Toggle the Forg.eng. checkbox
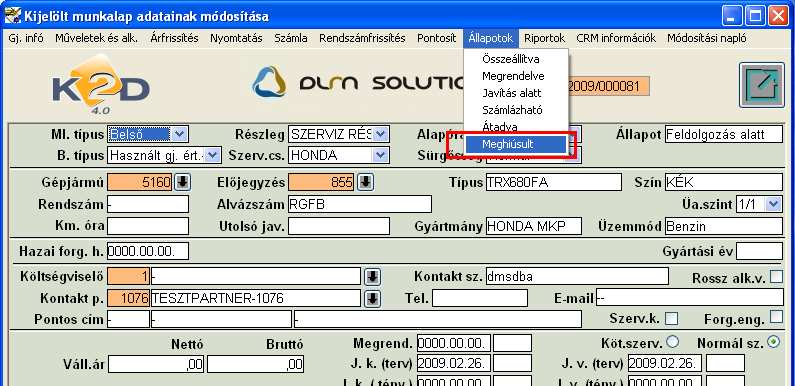This screenshot has height=386, width=795. [x=776, y=317]
